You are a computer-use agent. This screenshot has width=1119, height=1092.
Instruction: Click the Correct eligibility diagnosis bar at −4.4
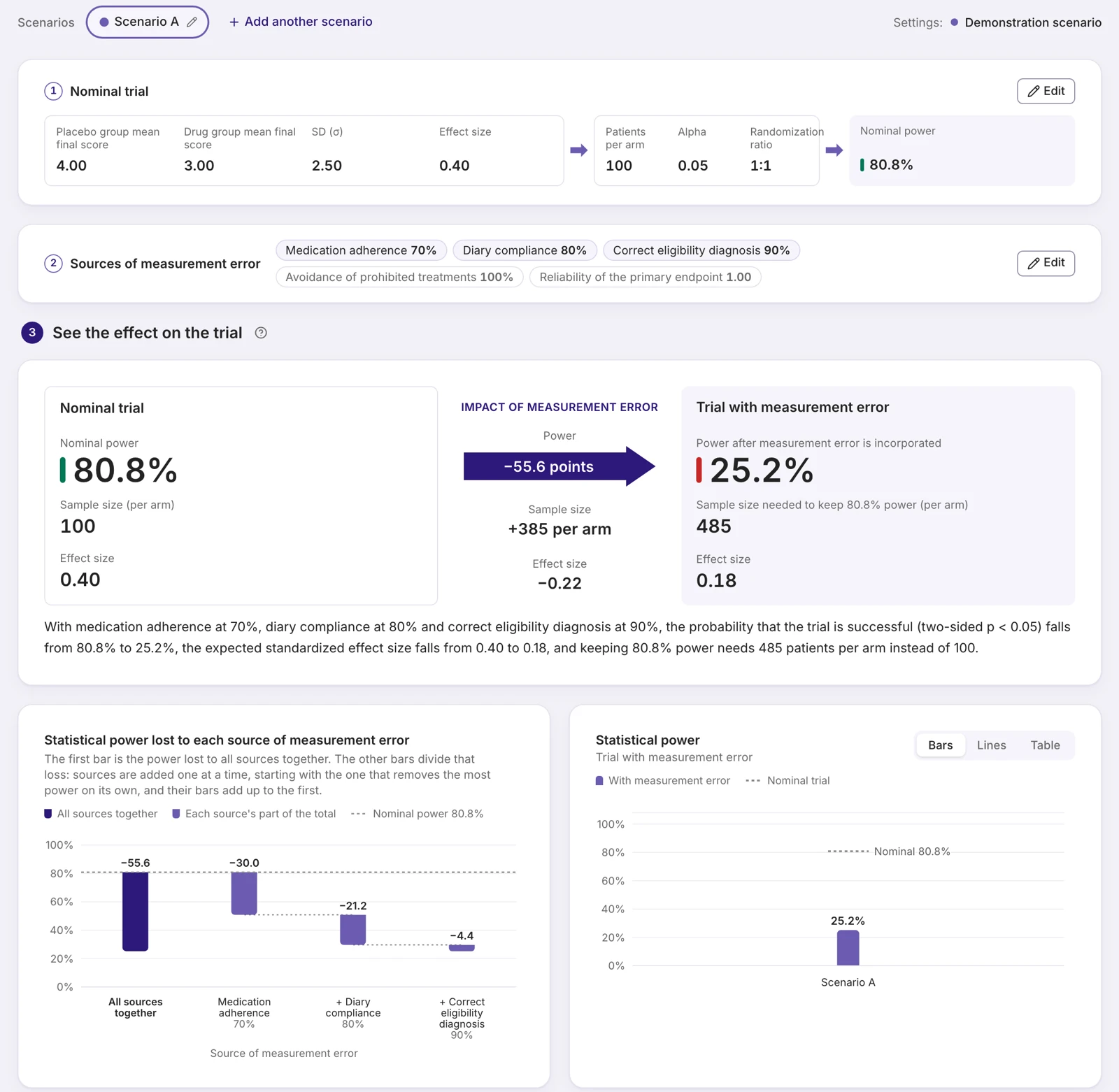(x=462, y=948)
